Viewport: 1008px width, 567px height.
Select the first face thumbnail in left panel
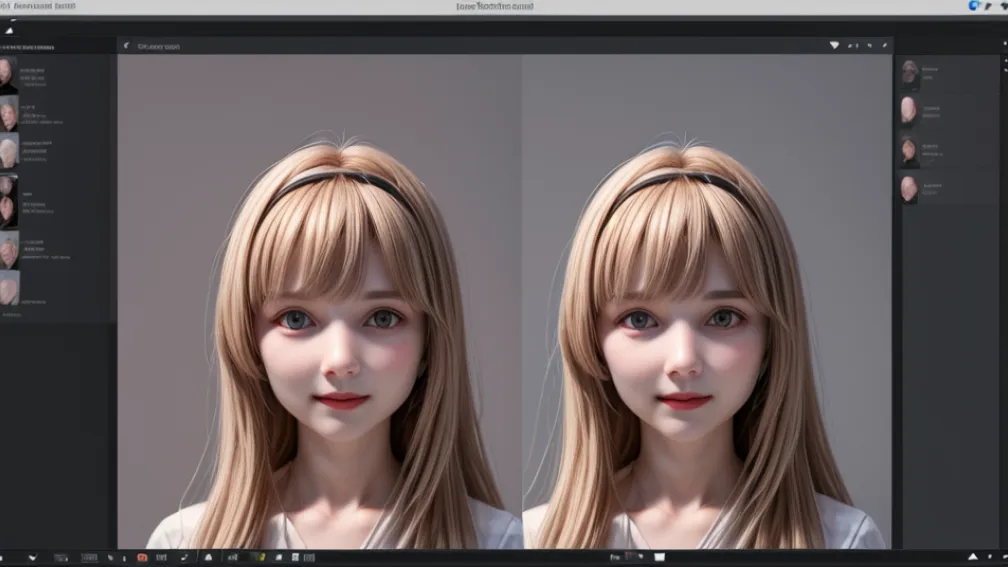pos(8,75)
